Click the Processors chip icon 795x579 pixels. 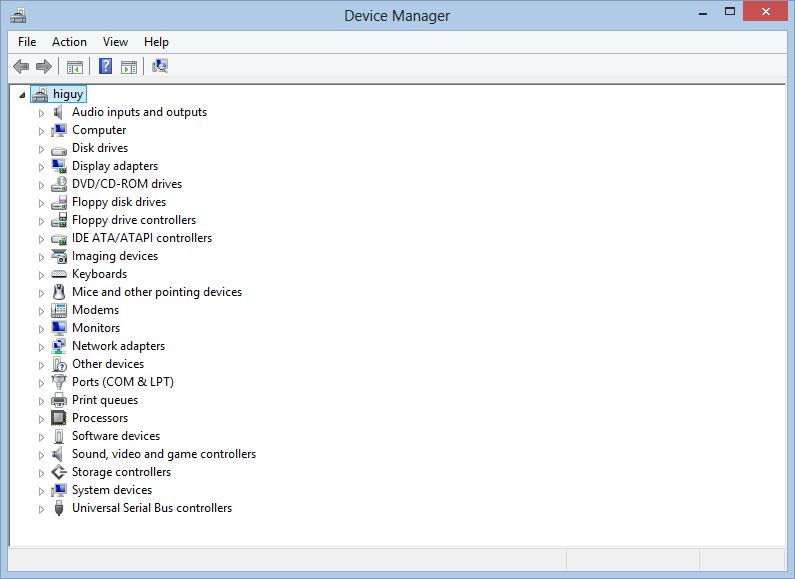[x=59, y=418]
